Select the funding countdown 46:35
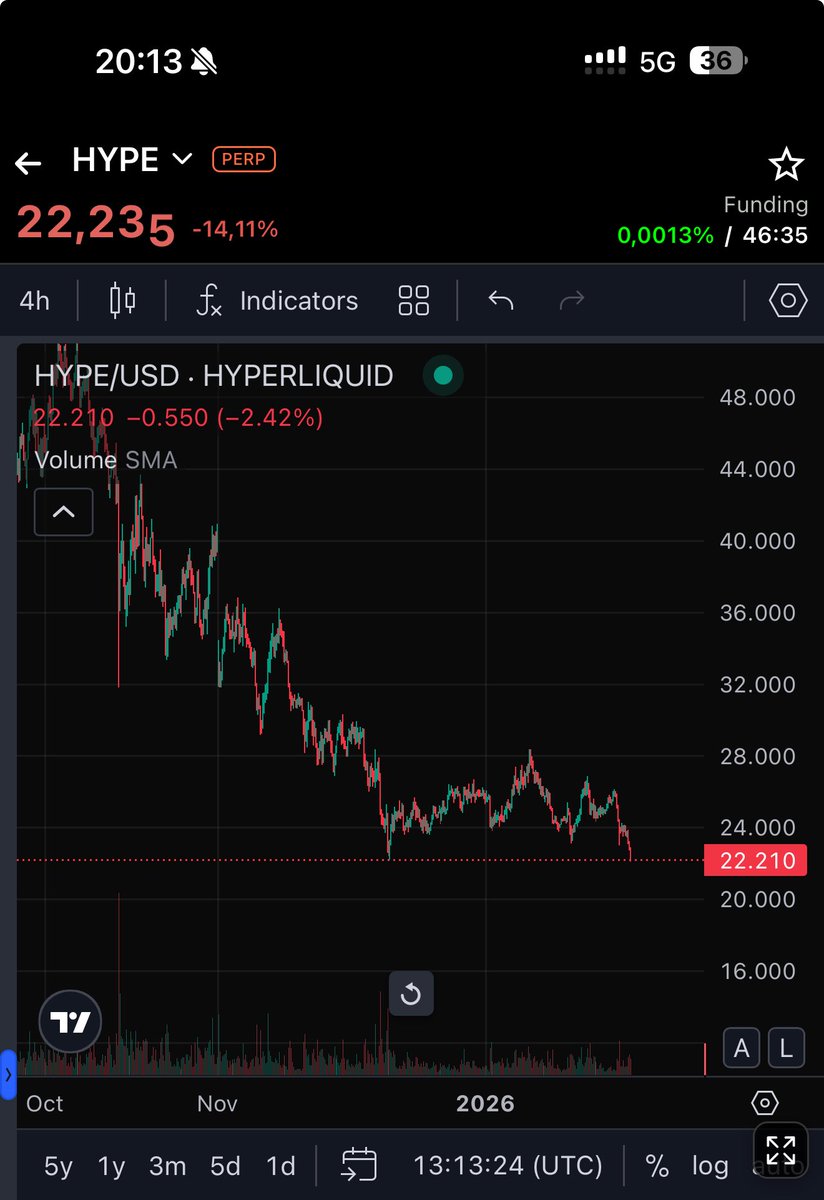The image size is (824, 1200). 777,236
